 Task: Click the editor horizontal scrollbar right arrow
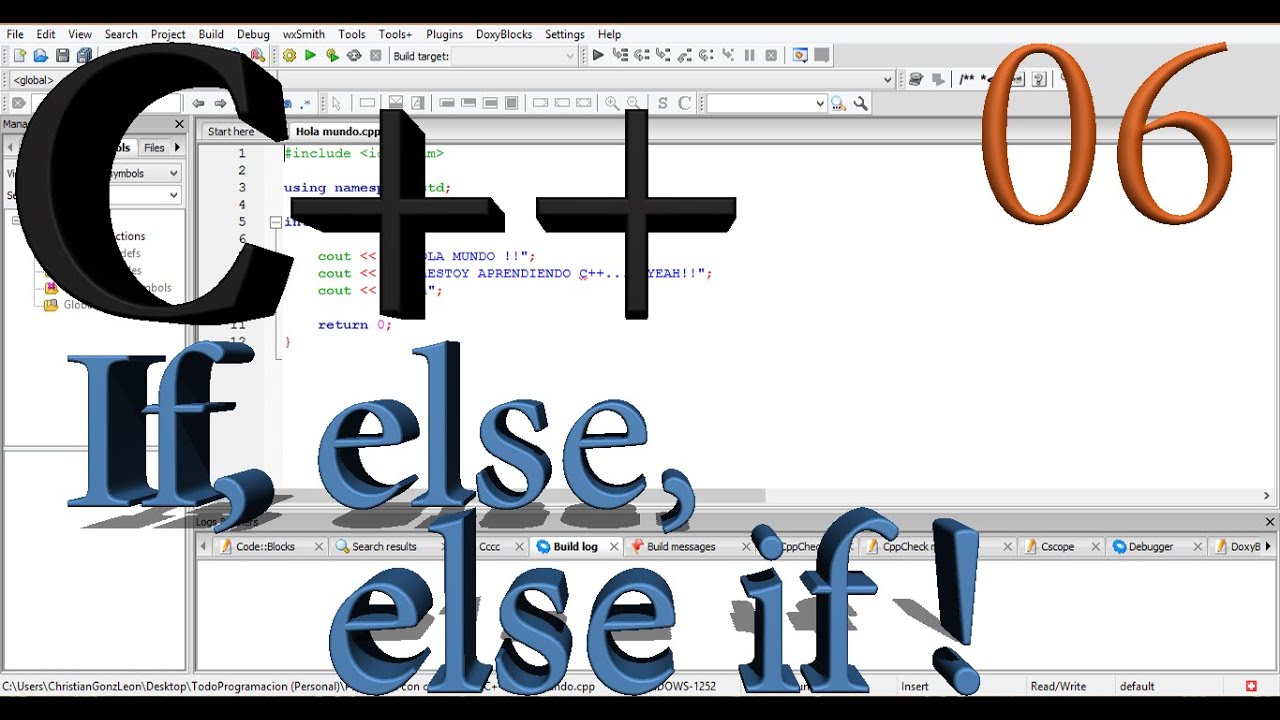coord(1266,496)
